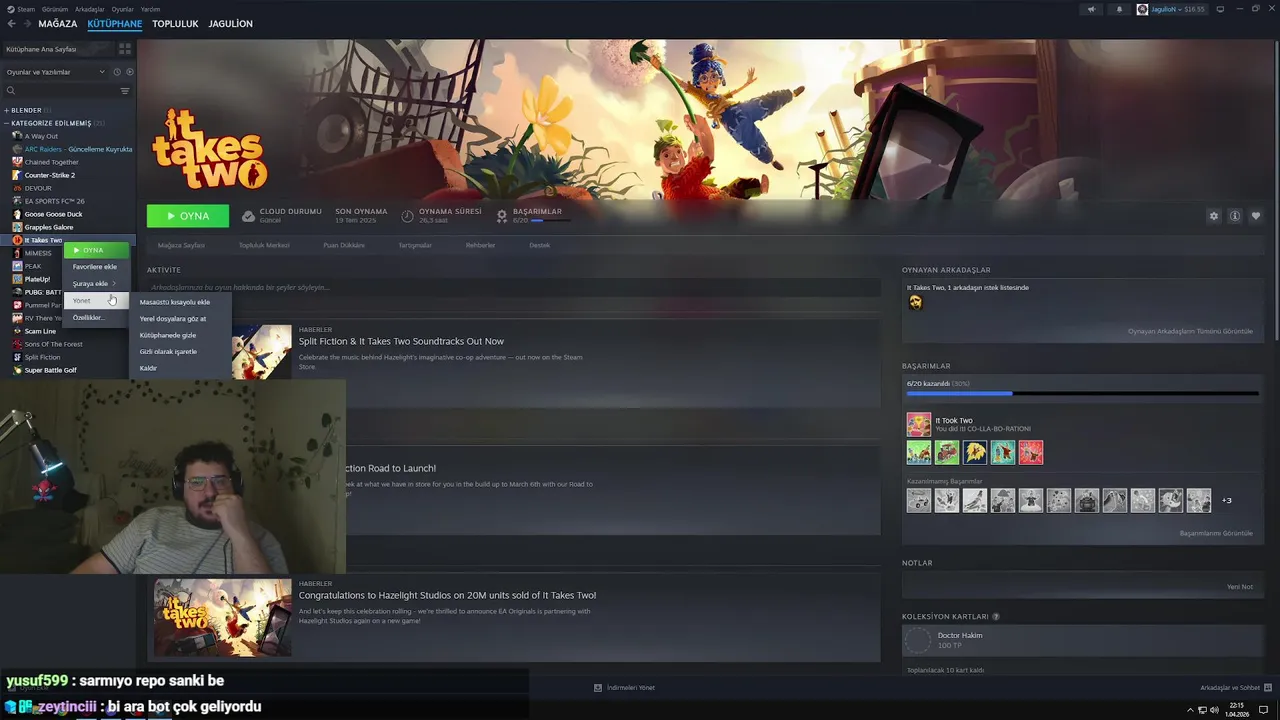The width and height of the screenshot is (1280, 720).
Task: Click the Counter-Strike 2 game icon
Action: pyautogui.click(x=17, y=175)
